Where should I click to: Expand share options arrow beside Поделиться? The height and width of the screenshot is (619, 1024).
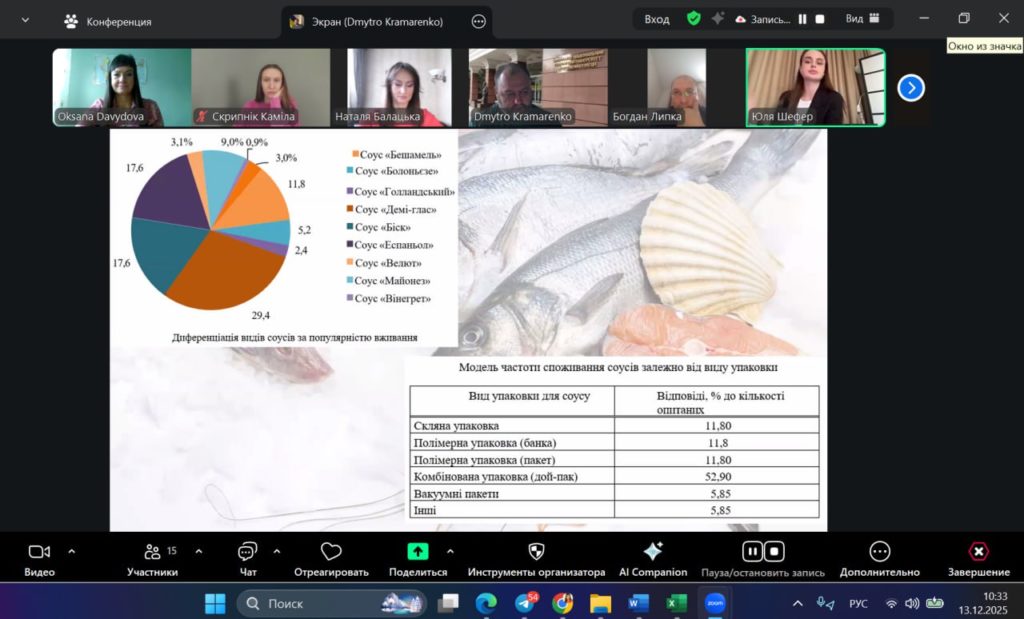click(450, 551)
